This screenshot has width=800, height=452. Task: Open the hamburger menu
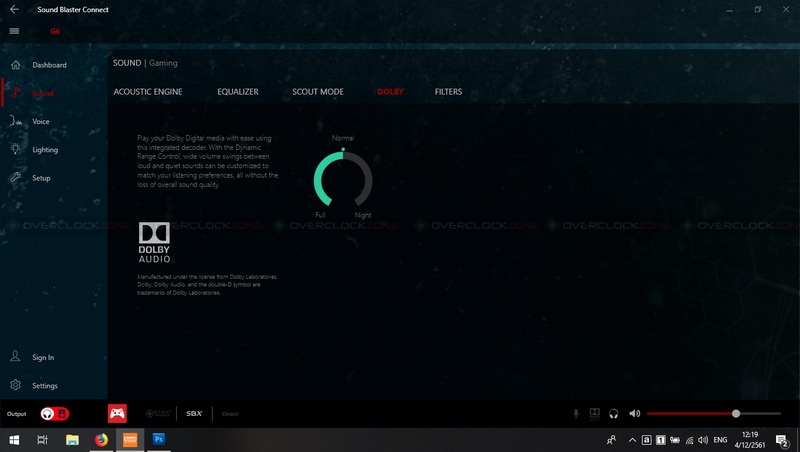click(14, 31)
